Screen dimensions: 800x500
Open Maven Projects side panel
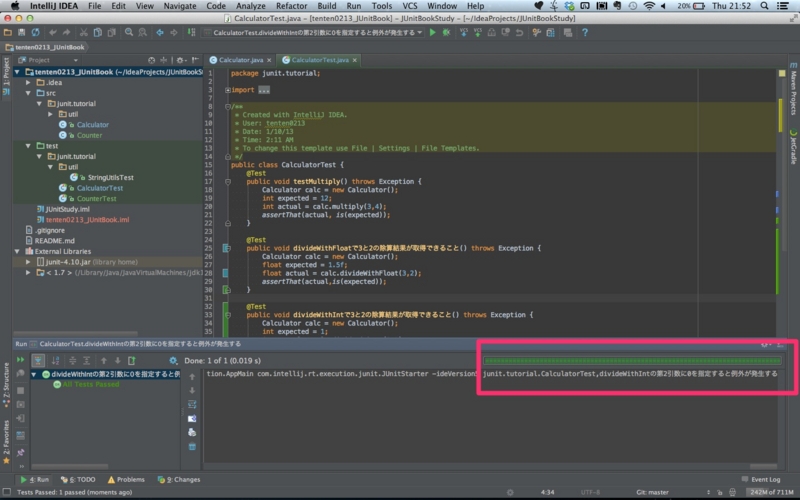793,88
